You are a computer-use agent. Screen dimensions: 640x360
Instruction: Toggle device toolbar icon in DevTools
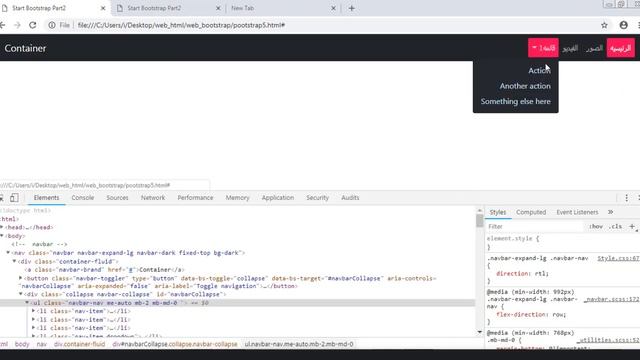[14, 198]
